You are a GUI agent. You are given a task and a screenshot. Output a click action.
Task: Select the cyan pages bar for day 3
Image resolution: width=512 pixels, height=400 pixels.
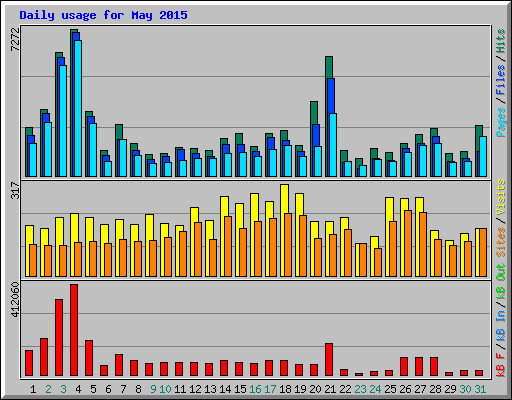63,121
